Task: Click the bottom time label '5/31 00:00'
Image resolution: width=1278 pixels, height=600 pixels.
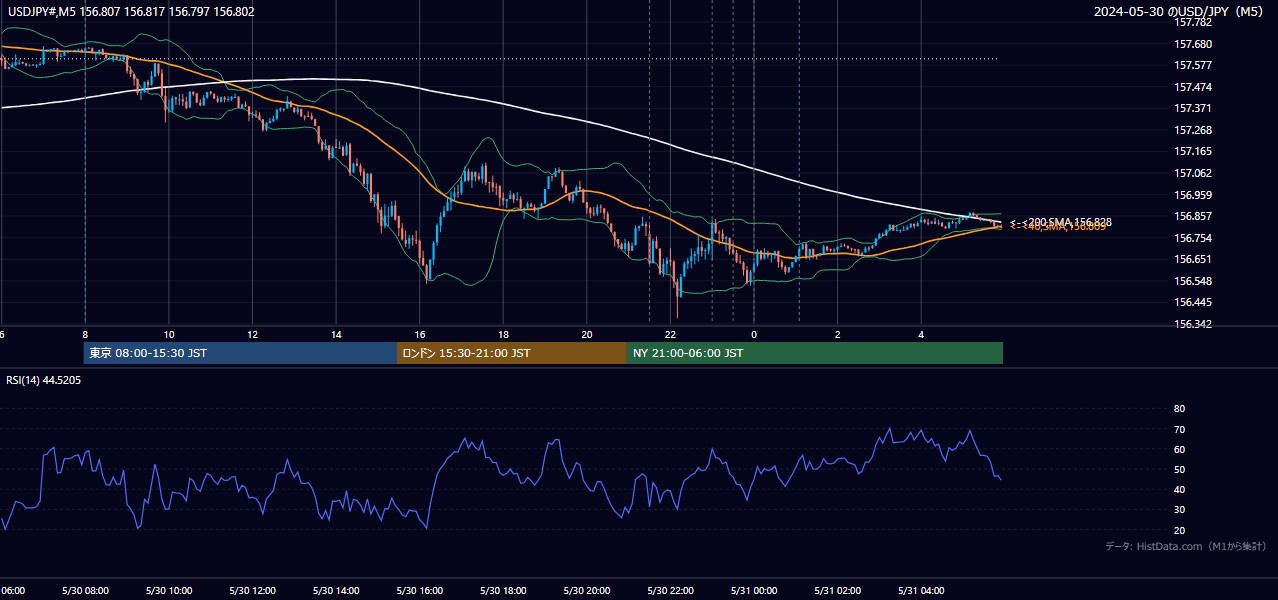Action: point(754,590)
